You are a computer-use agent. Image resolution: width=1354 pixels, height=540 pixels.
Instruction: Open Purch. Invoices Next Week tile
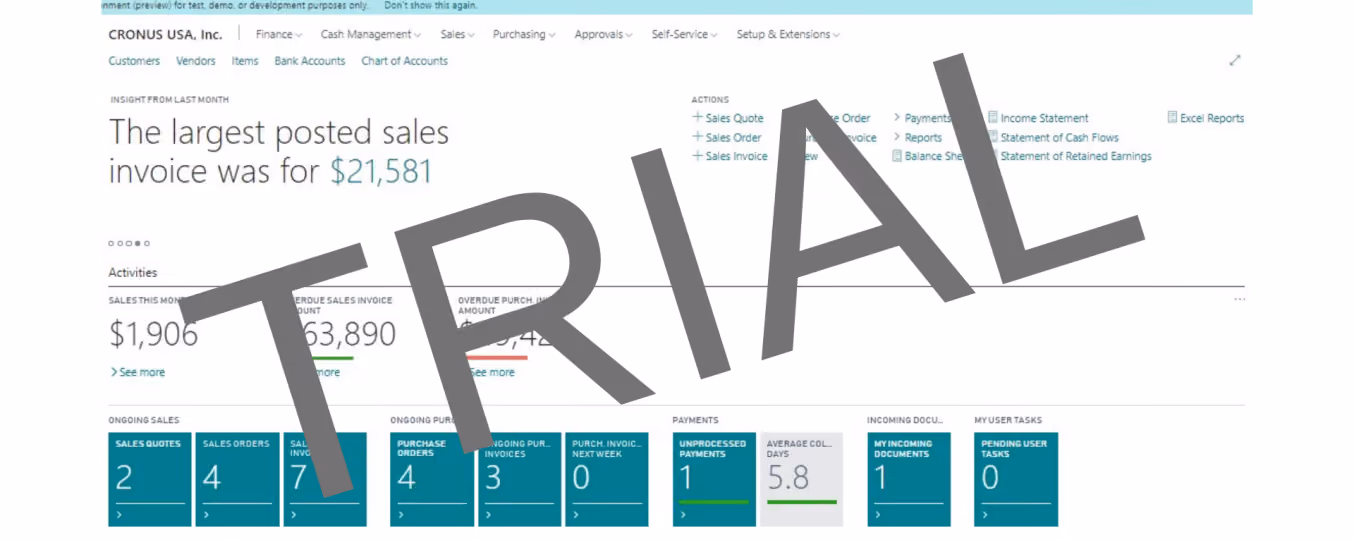point(606,479)
